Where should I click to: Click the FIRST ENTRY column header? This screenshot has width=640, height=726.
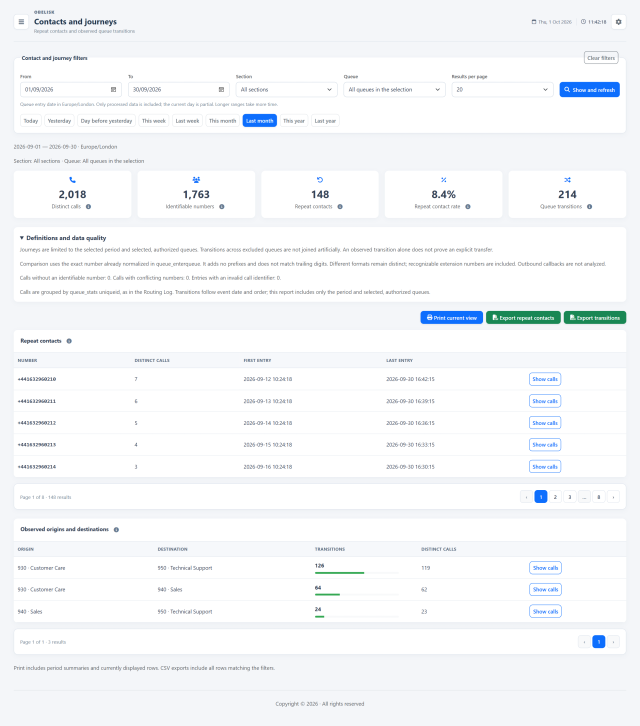(x=257, y=360)
